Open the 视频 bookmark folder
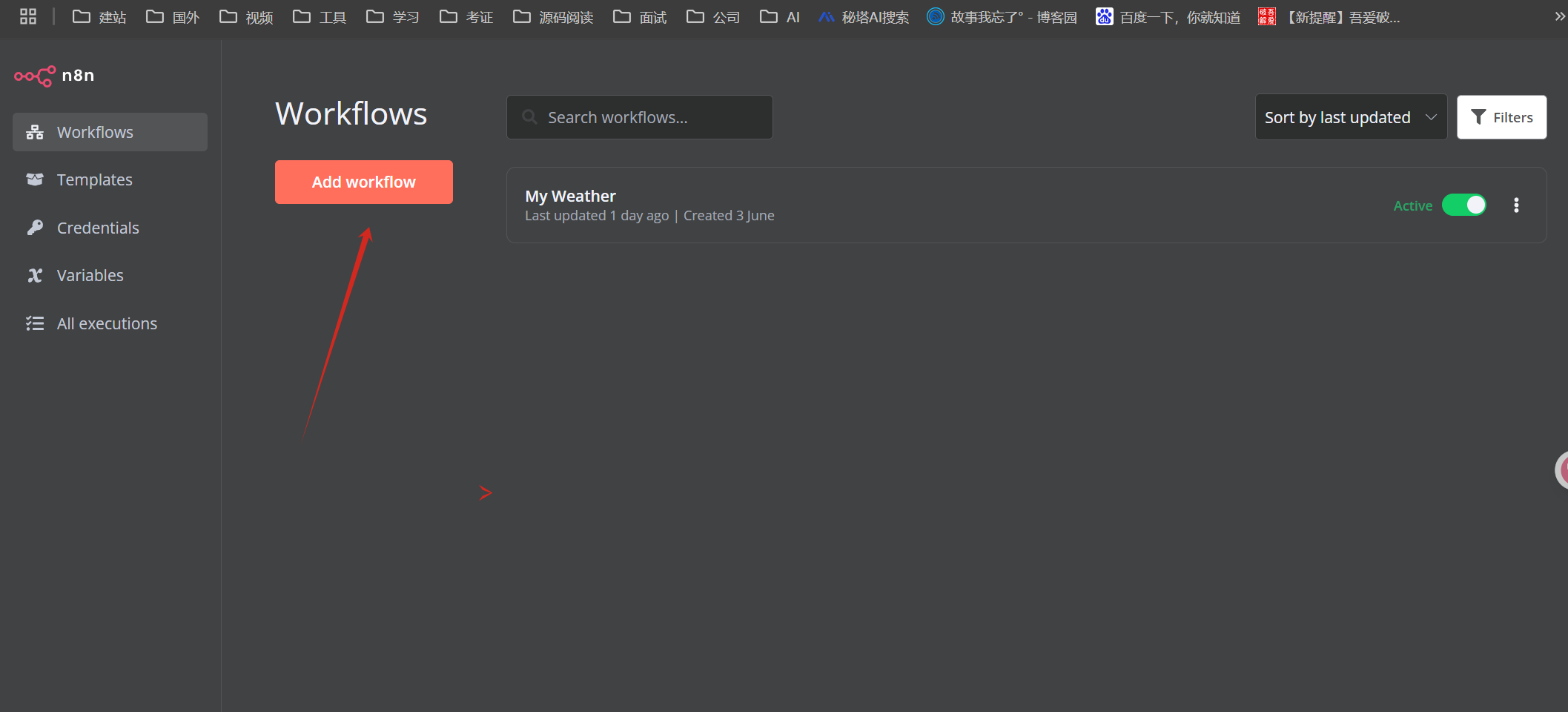1568x712 pixels. tap(246, 17)
